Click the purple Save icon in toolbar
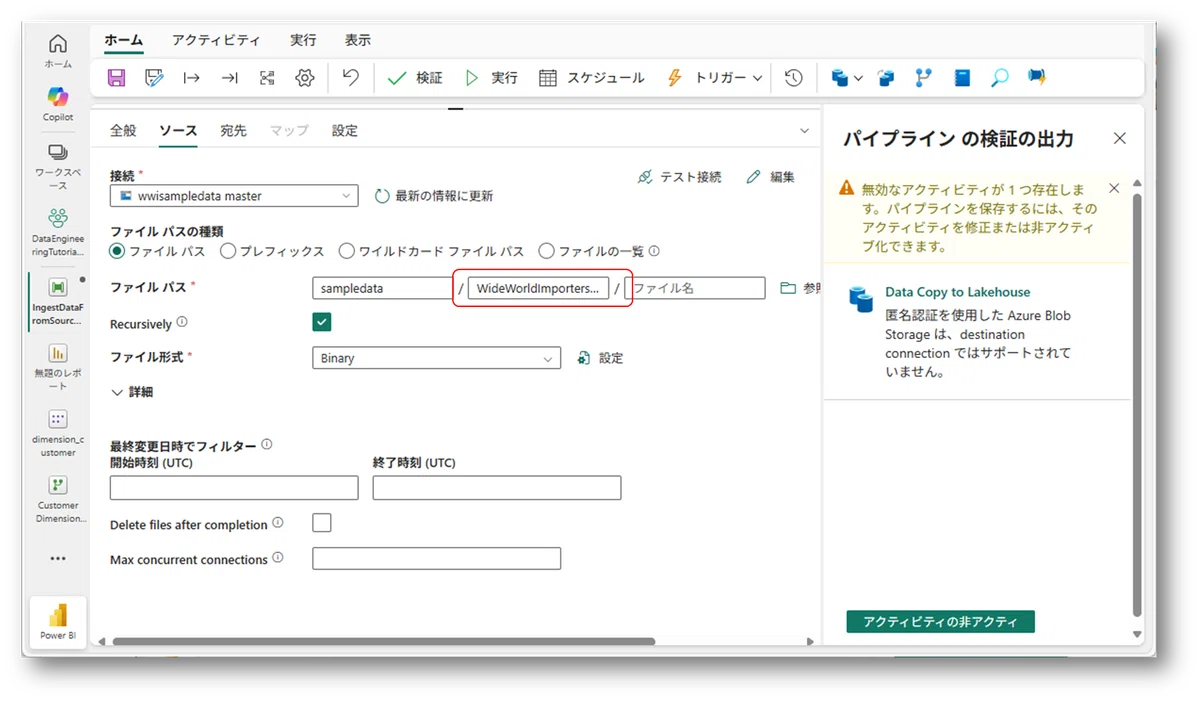Image resolution: width=1200 pixels, height=701 pixels. pyautogui.click(x=117, y=78)
